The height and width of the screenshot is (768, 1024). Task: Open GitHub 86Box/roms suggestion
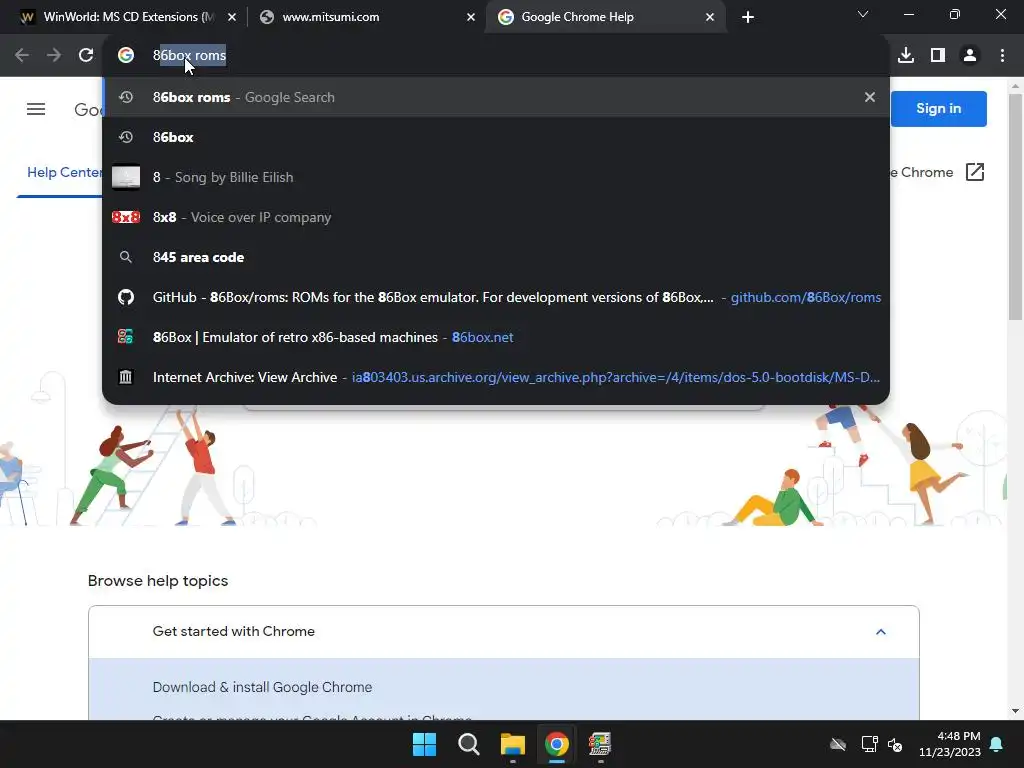point(496,297)
